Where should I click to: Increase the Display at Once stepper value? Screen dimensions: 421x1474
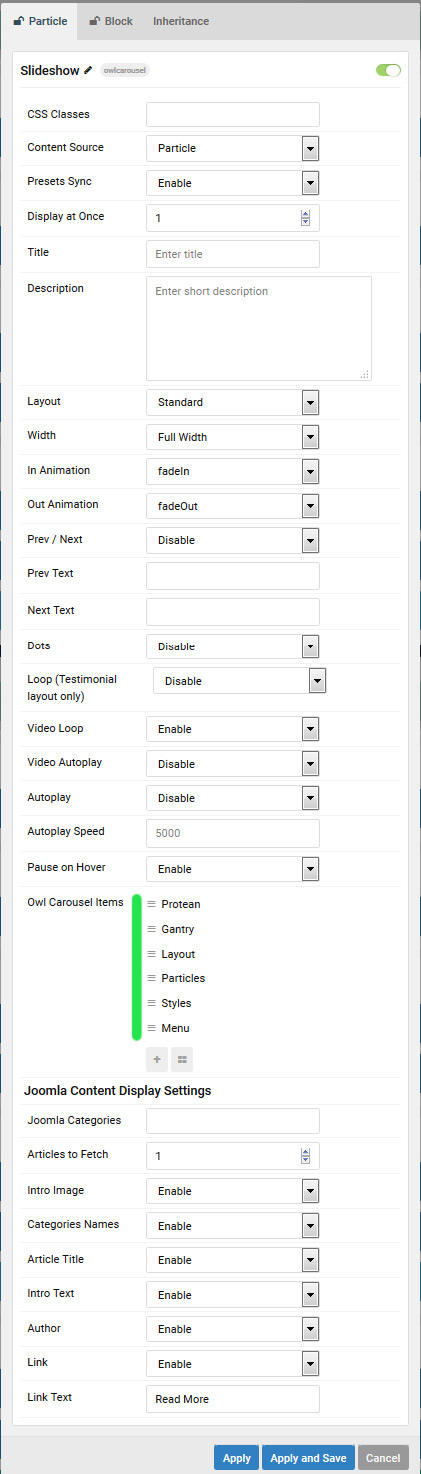click(305, 214)
